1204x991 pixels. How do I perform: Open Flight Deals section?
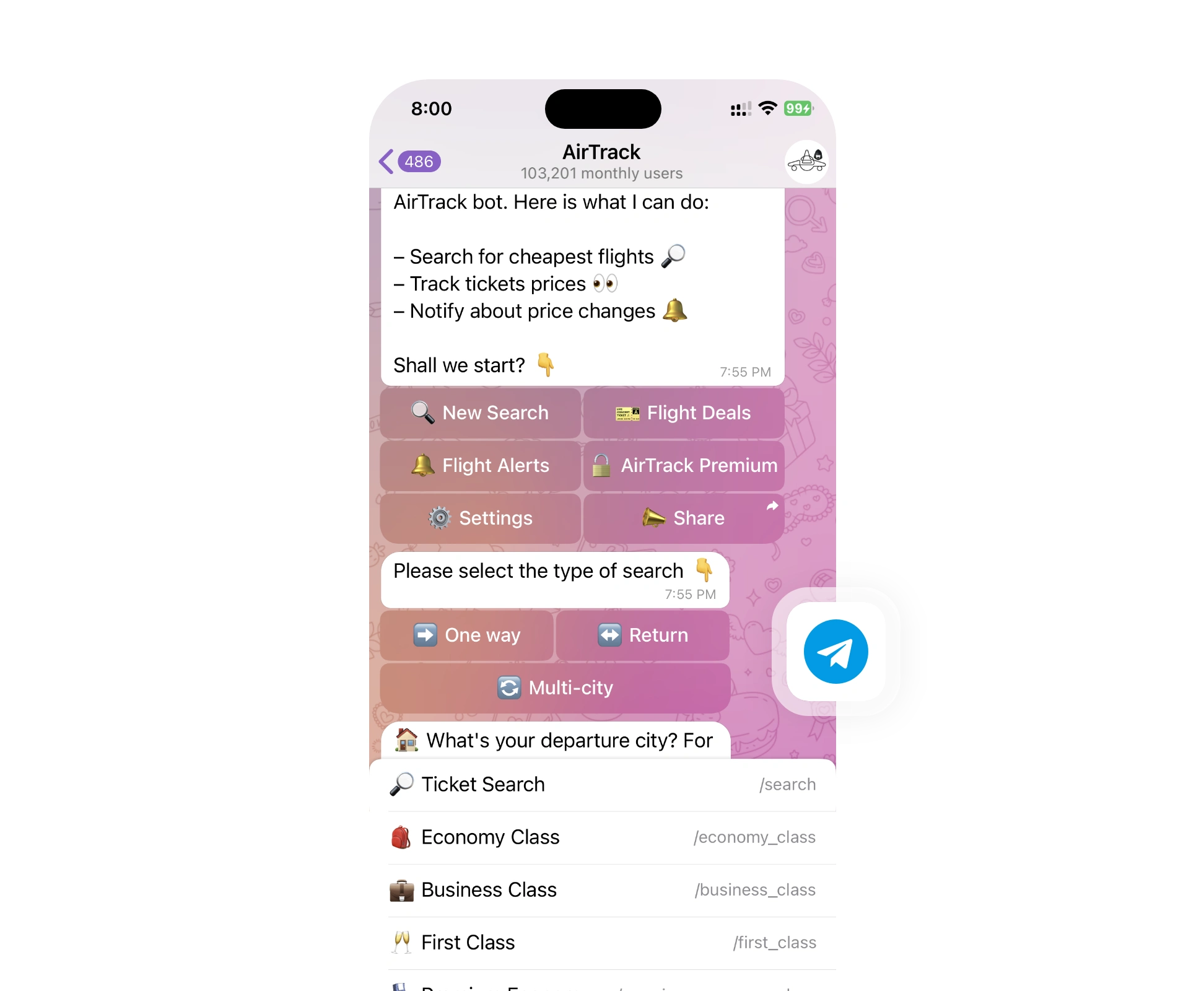tap(685, 412)
